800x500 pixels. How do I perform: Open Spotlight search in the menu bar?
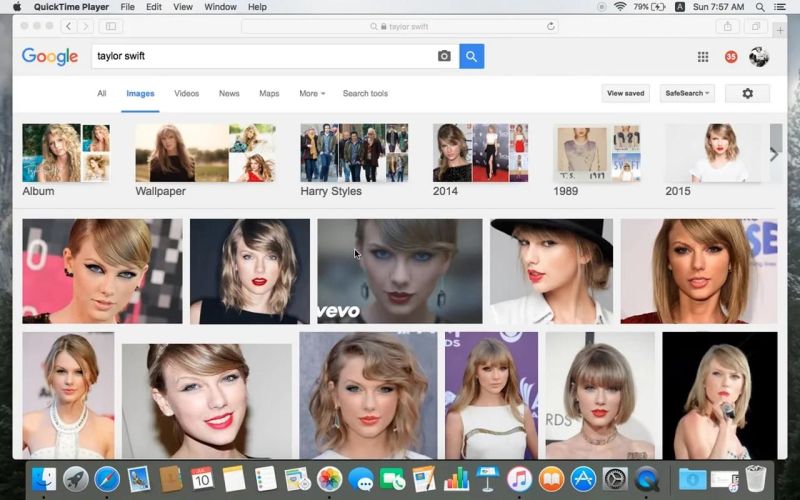[x=760, y=7]
